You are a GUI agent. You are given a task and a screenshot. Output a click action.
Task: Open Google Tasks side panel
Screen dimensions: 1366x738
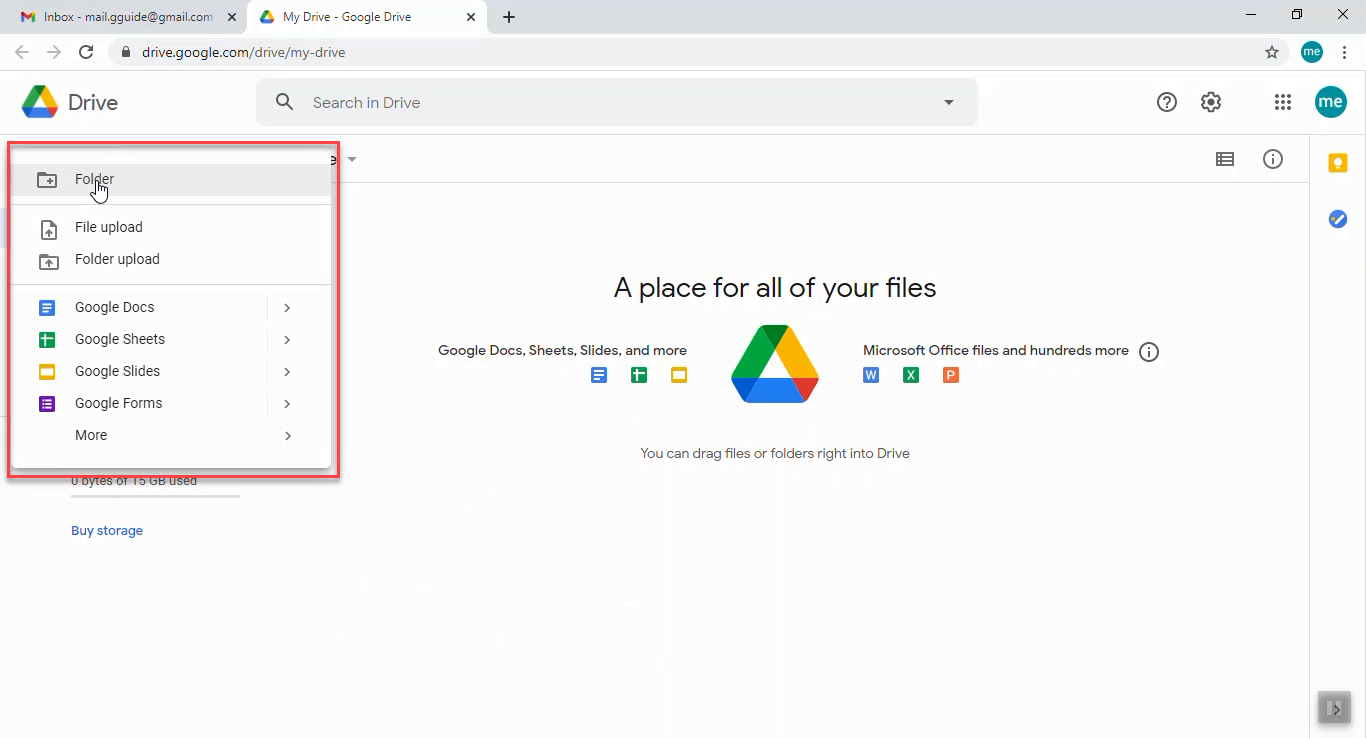(x=1338, y=219)
